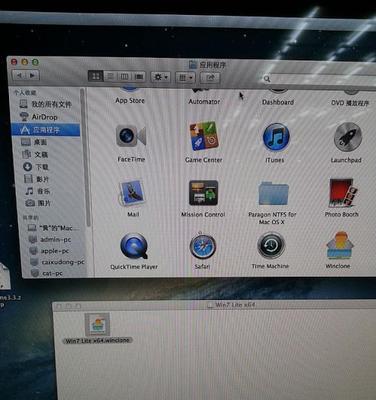The width and height of the screenshot is (376, 400).
Task: Open 图片 in sidebar
Action: coord(38,203)
